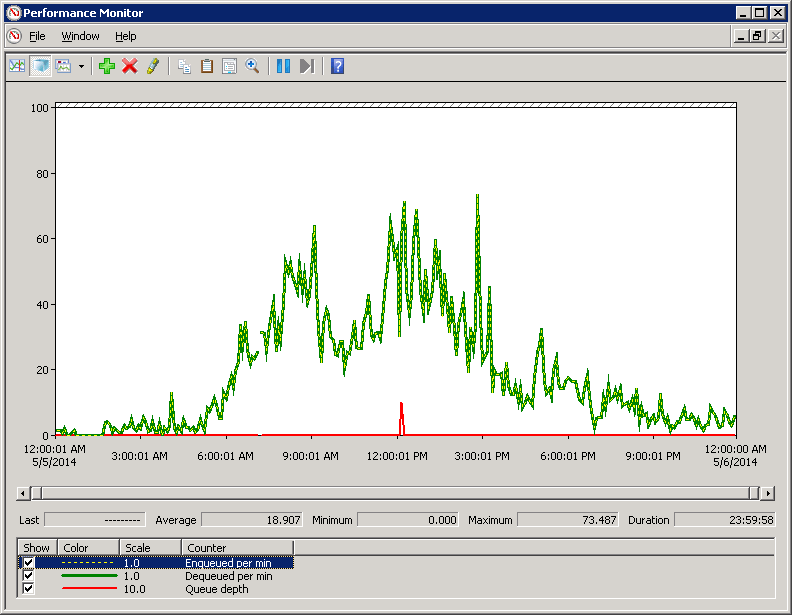The image size is (792, 615).
Task: Toggle the Highlight pen tool
Action: tap(152, 66)
